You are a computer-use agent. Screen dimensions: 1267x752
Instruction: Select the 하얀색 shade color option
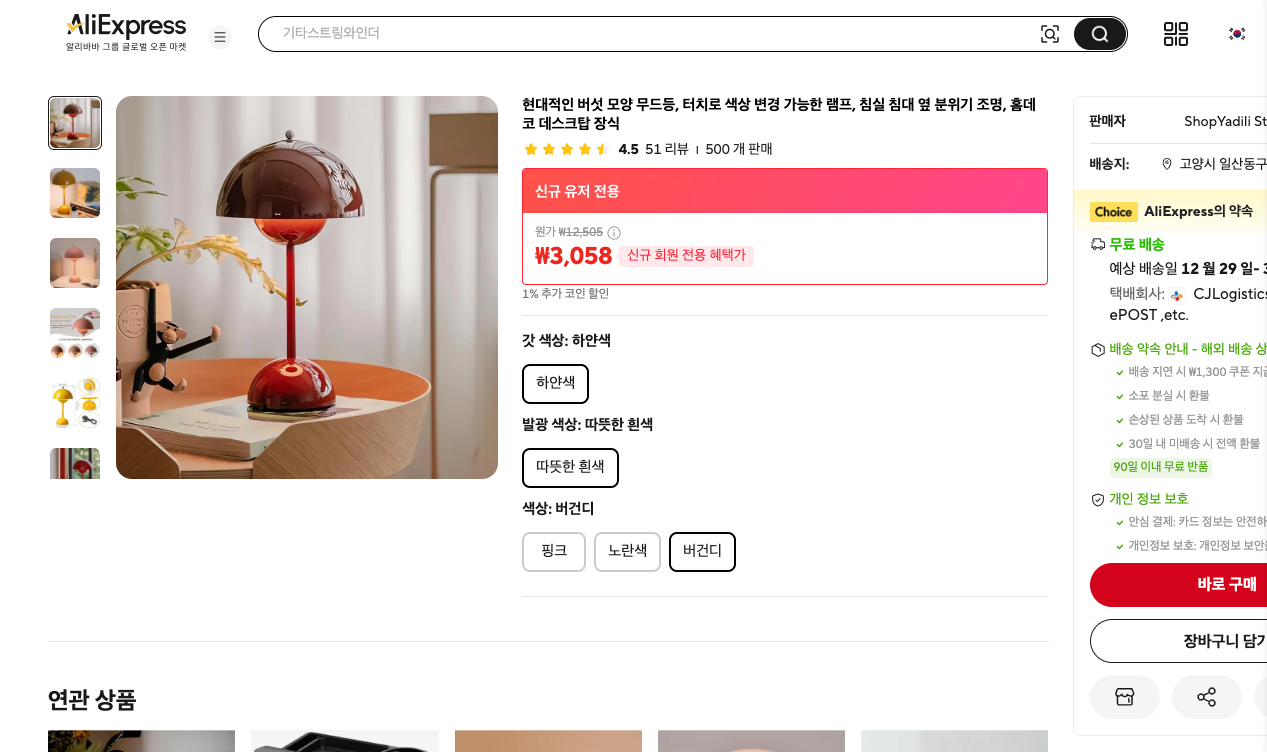coord(555,383)
